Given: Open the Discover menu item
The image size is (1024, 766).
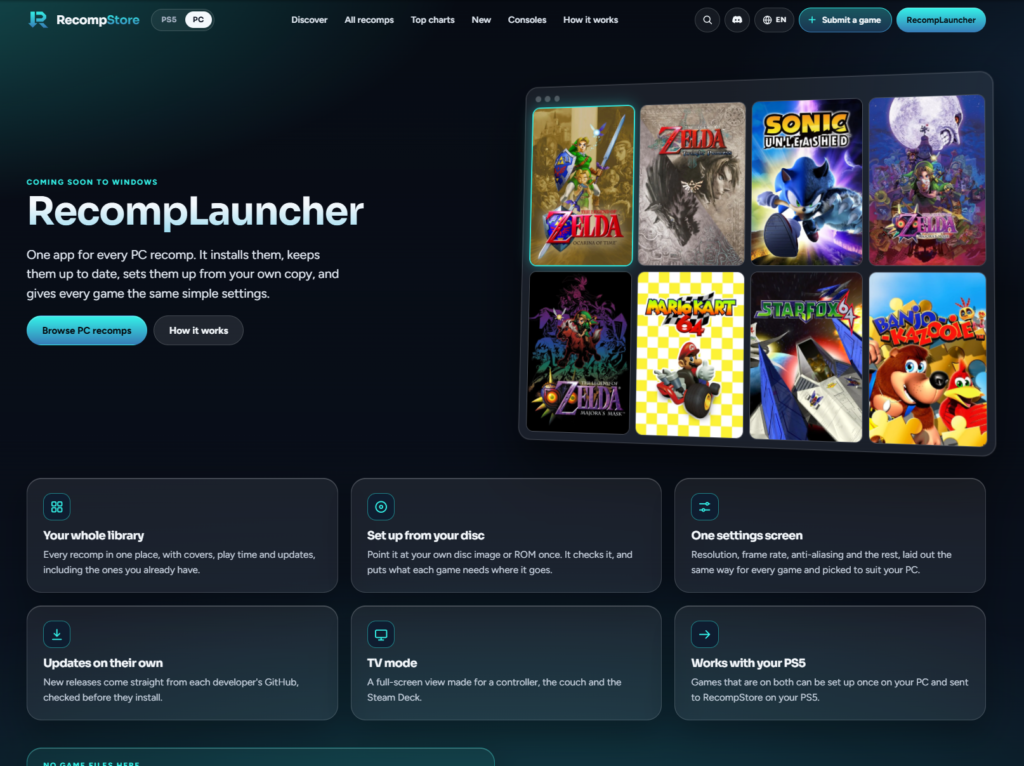Looking at the screenshot, I should 310,20.
